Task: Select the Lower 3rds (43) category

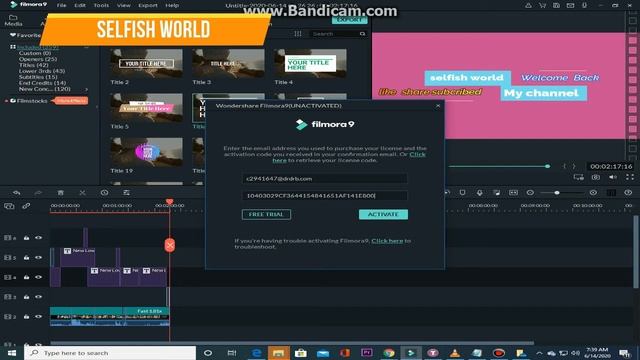Action: 42,71
